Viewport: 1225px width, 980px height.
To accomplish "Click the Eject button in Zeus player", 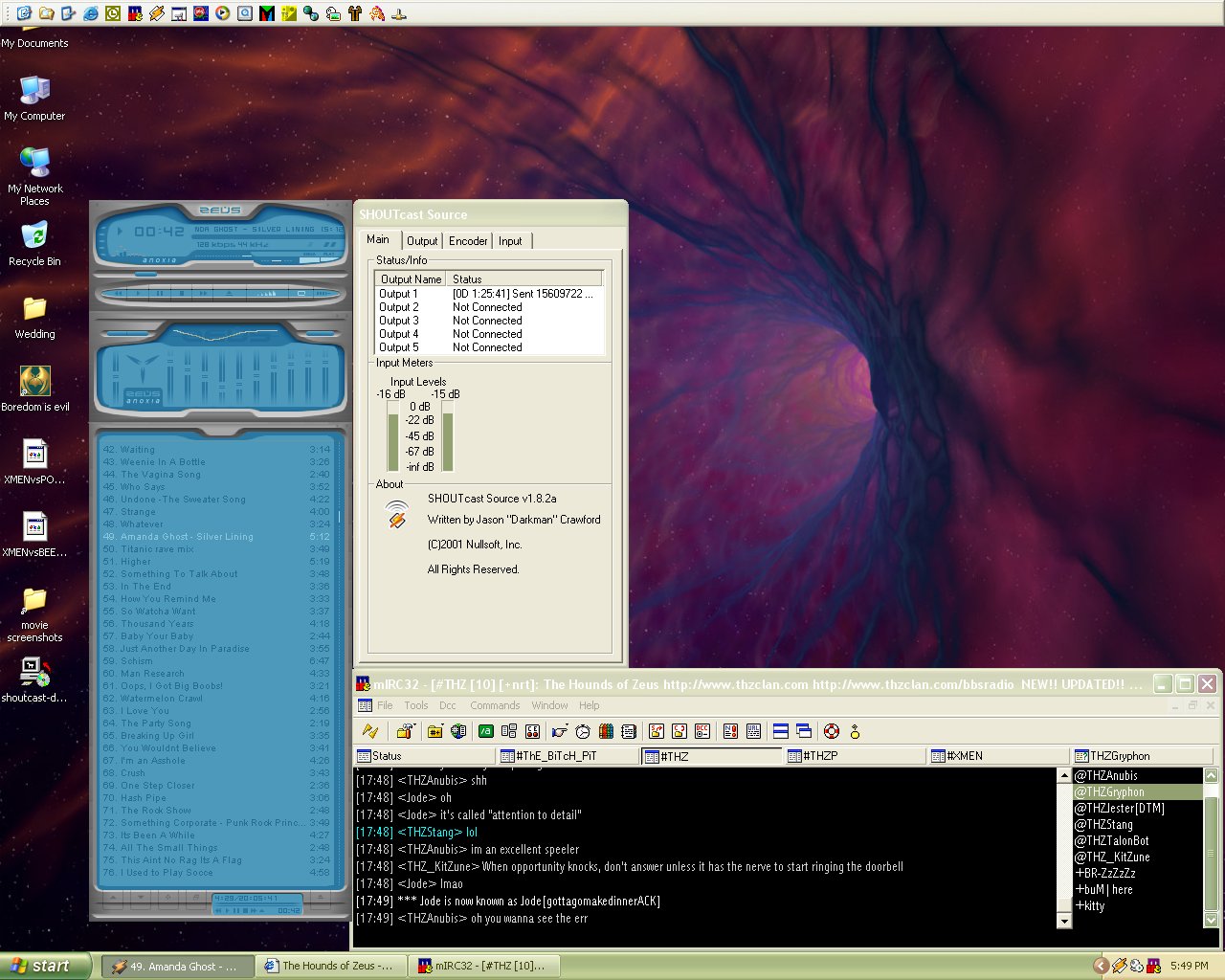I will [x=230, y=293].
